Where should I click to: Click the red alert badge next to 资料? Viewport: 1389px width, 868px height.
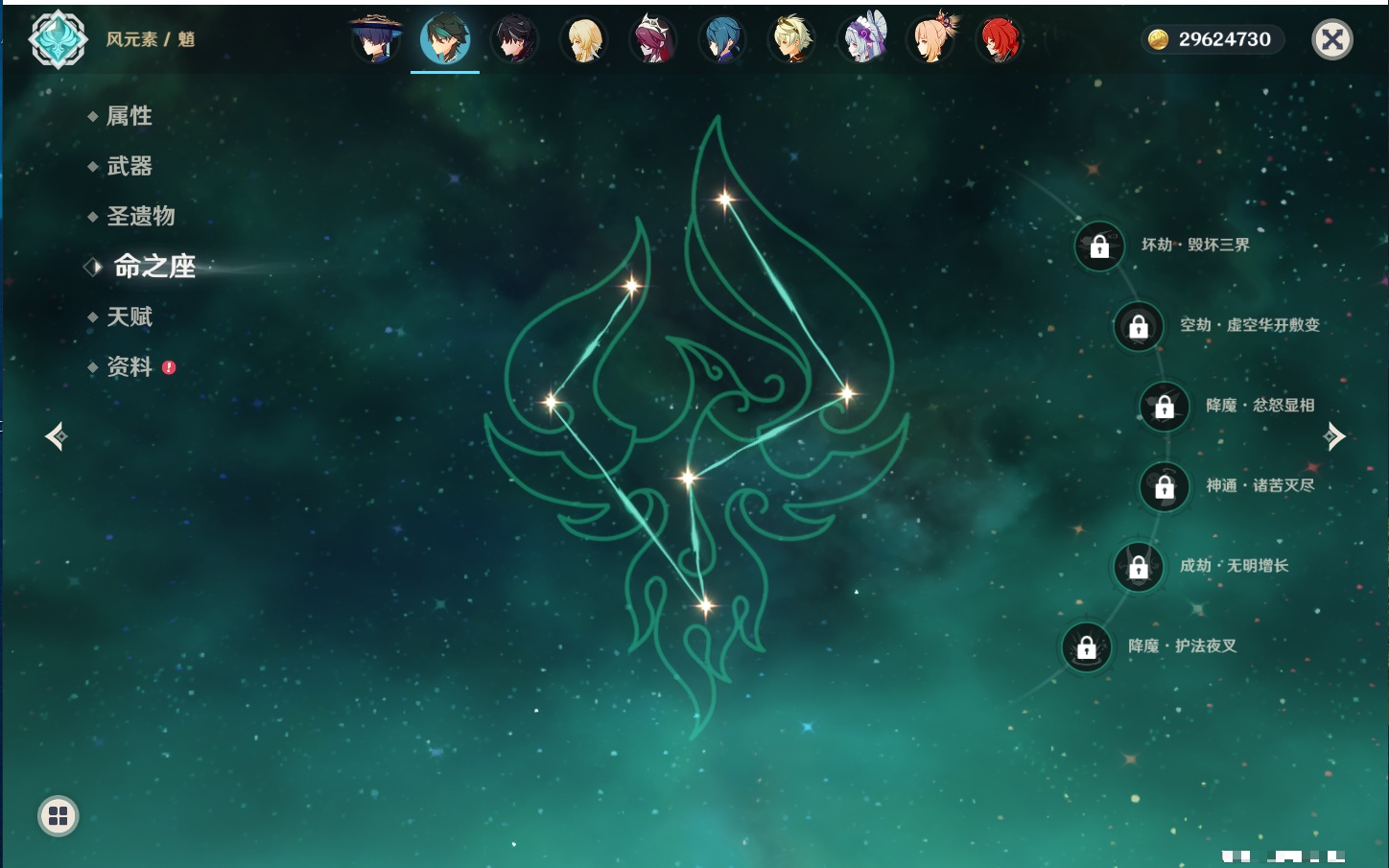(x=169, y=366)
